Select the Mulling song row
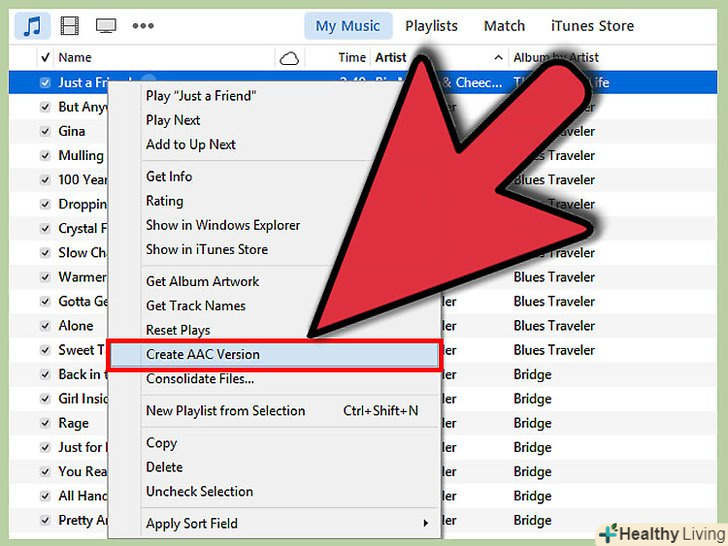Screen dimensions: 728x546 (81, 156)
